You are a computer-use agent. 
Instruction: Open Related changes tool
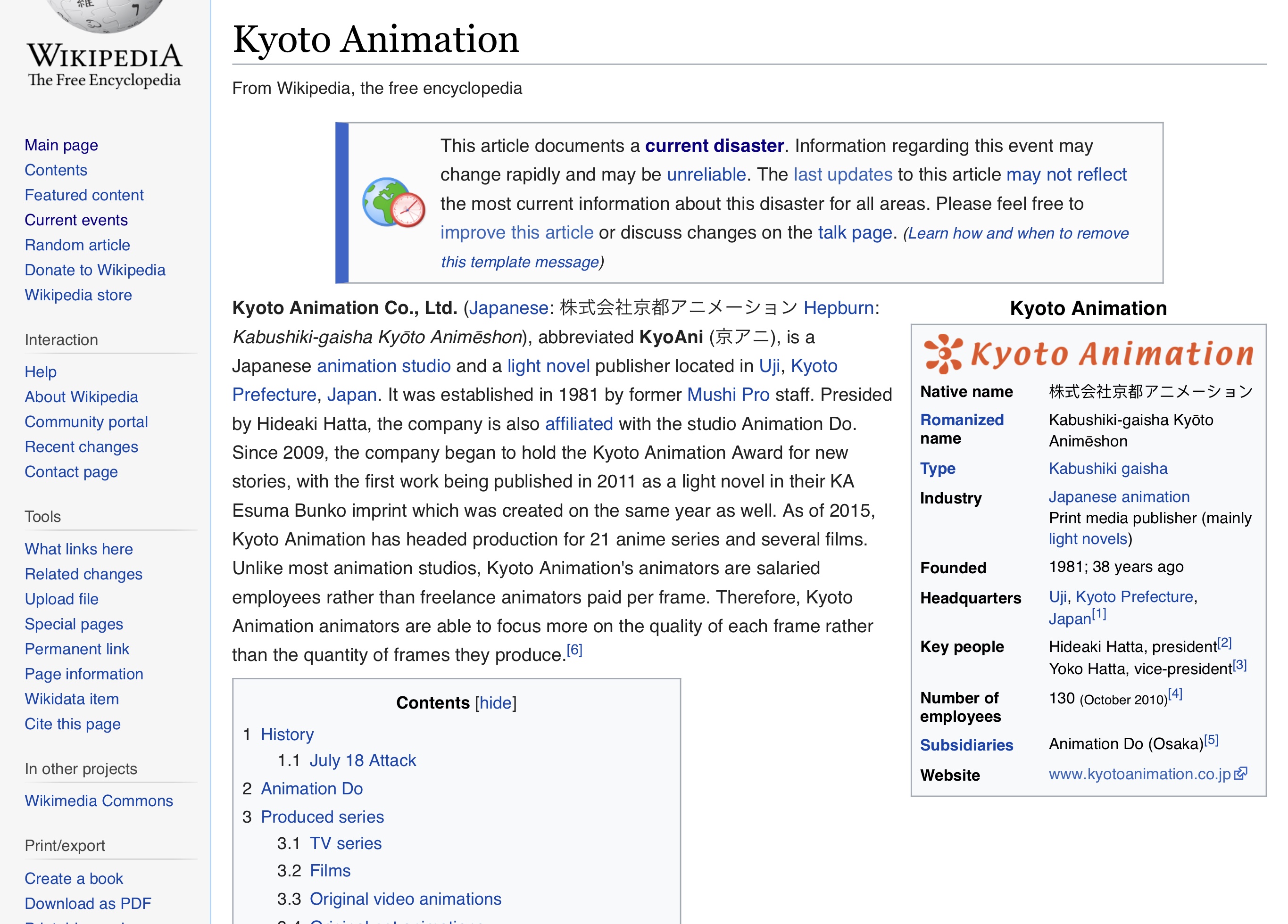coord(83,574)
